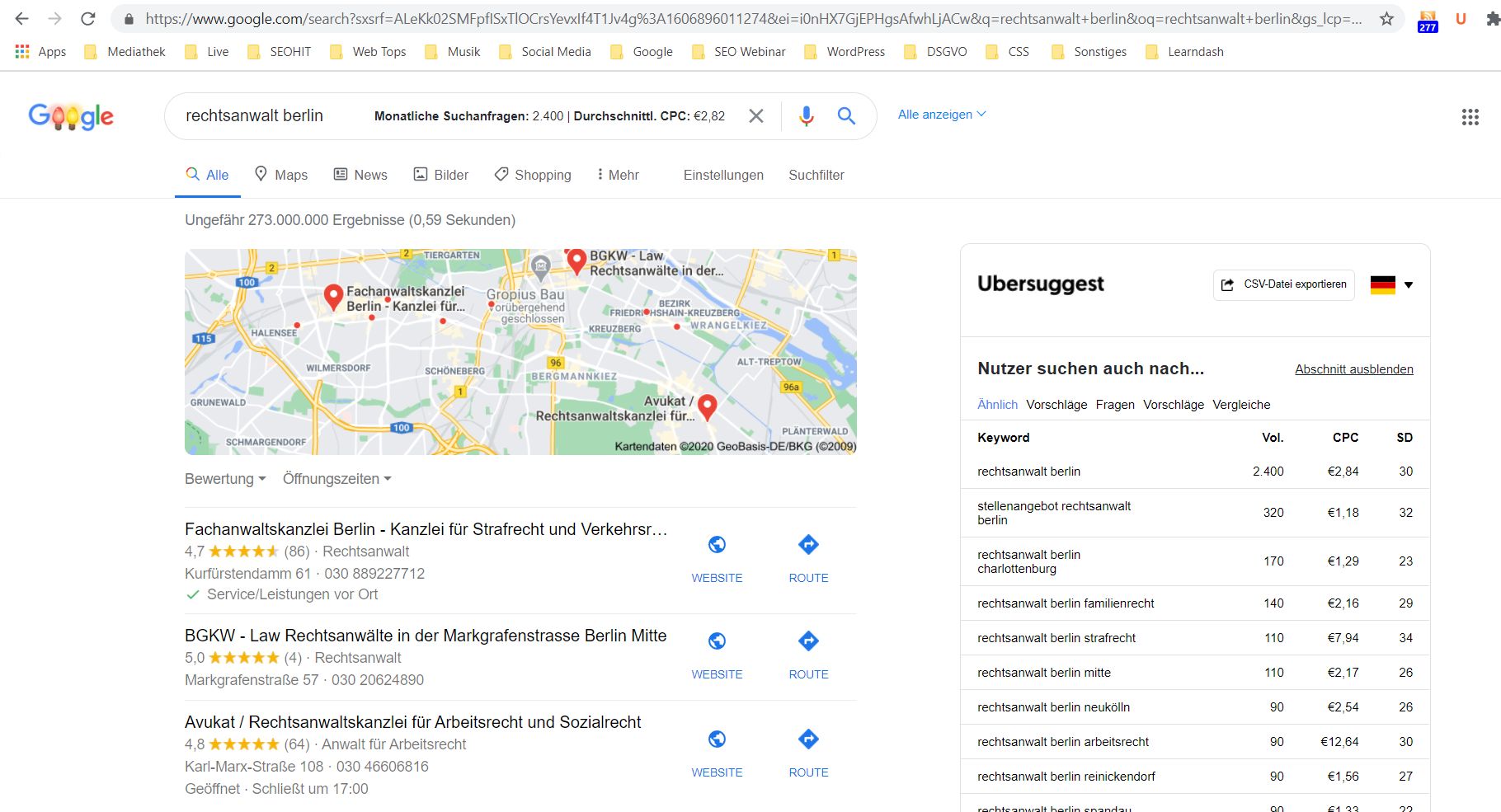Click CSV-Datei exportieren button

[x=1283, y=284]
